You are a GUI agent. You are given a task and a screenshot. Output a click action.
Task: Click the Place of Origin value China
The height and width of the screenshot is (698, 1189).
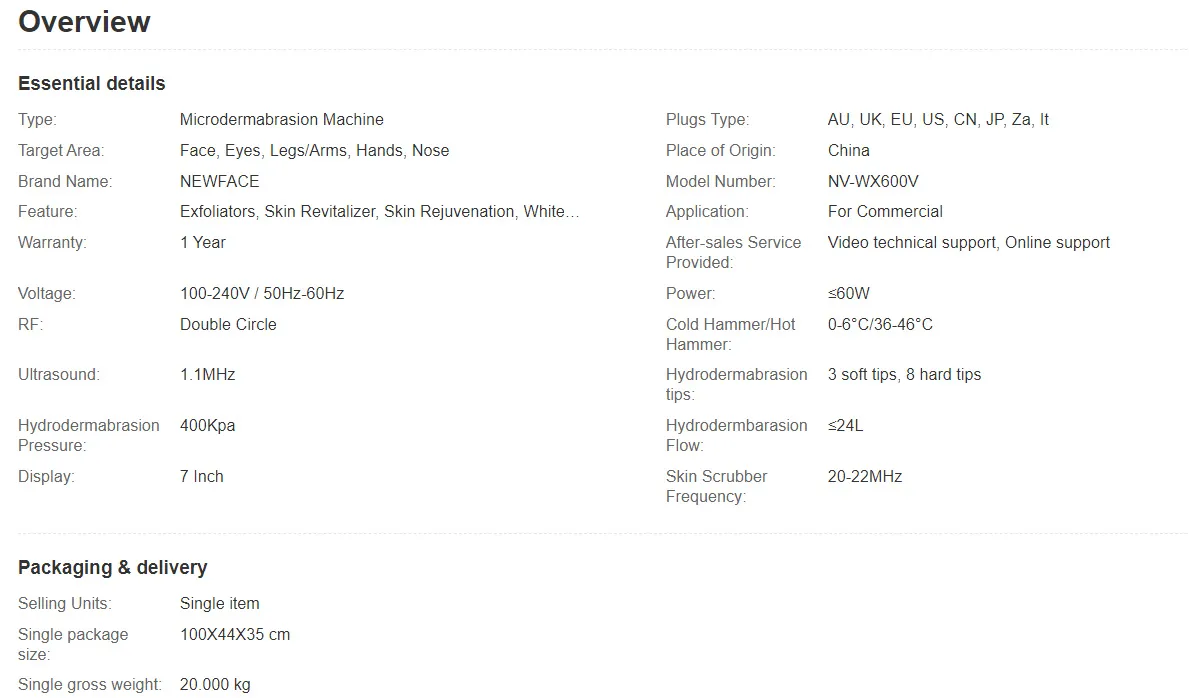(848, 151)
